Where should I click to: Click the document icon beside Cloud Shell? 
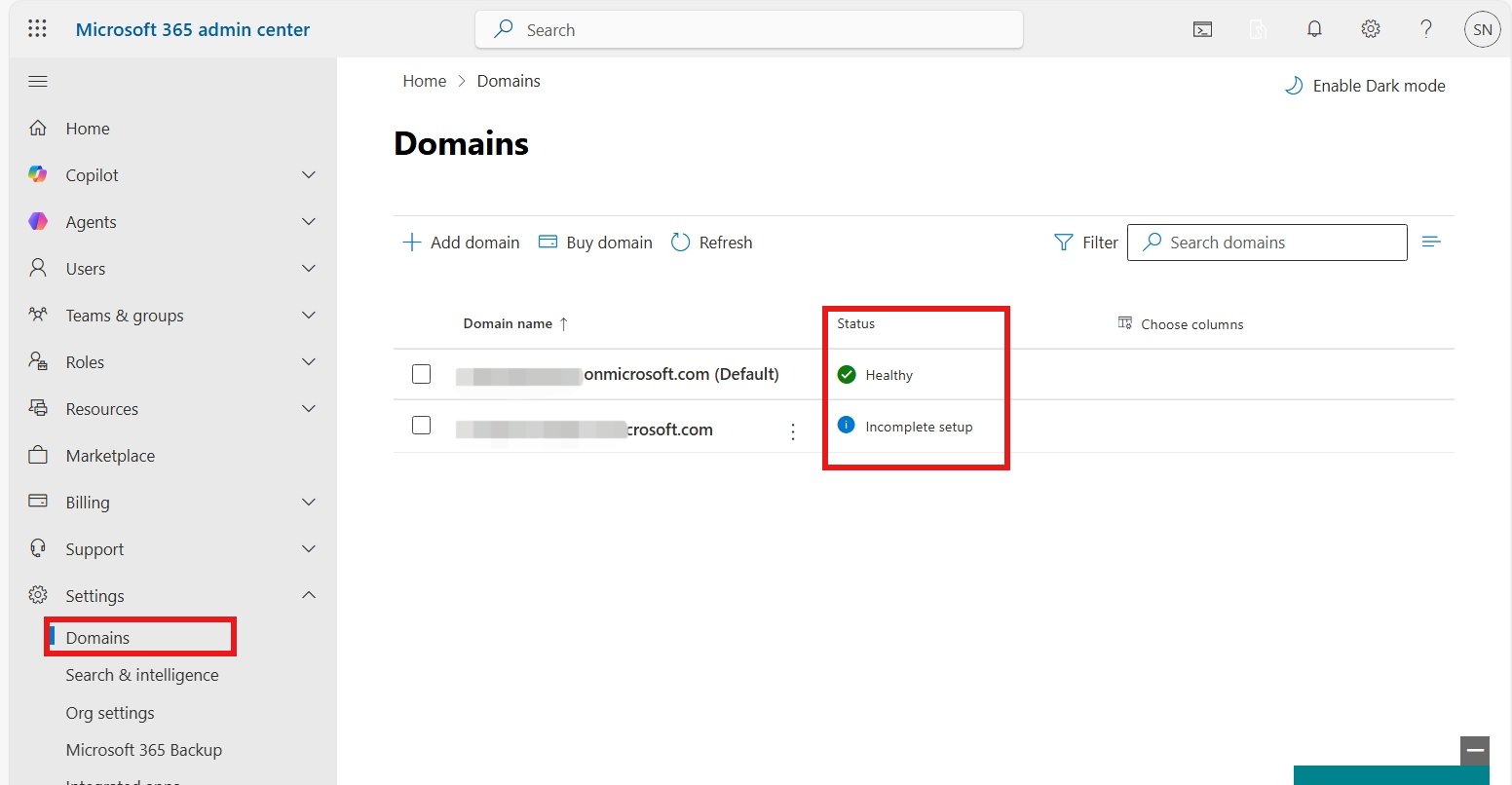[x=1259, y=29]
